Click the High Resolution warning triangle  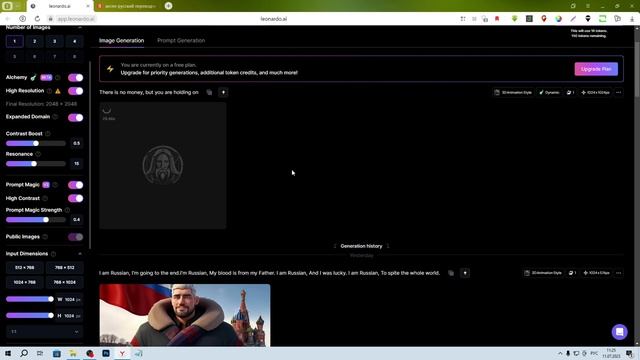coord(58,91)
